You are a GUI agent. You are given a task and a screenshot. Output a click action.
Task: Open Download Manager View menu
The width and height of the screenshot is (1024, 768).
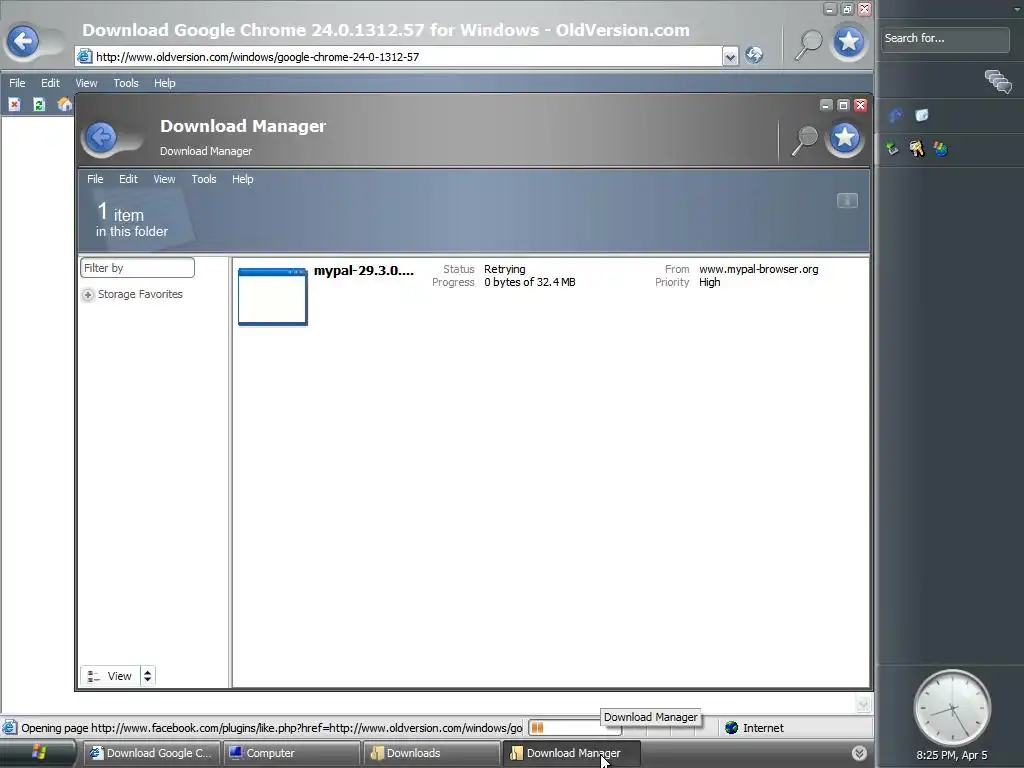pos(165,179)
